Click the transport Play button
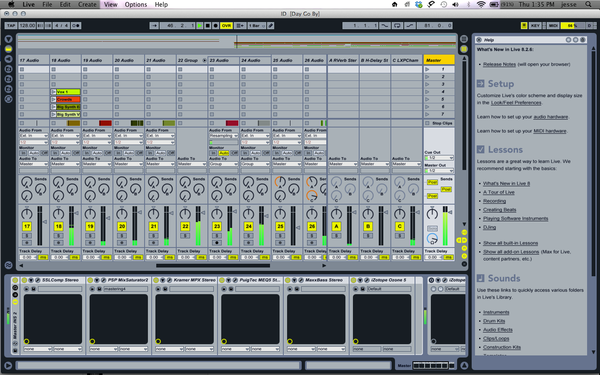The image size is (600, 375). (x=199, y=26)
